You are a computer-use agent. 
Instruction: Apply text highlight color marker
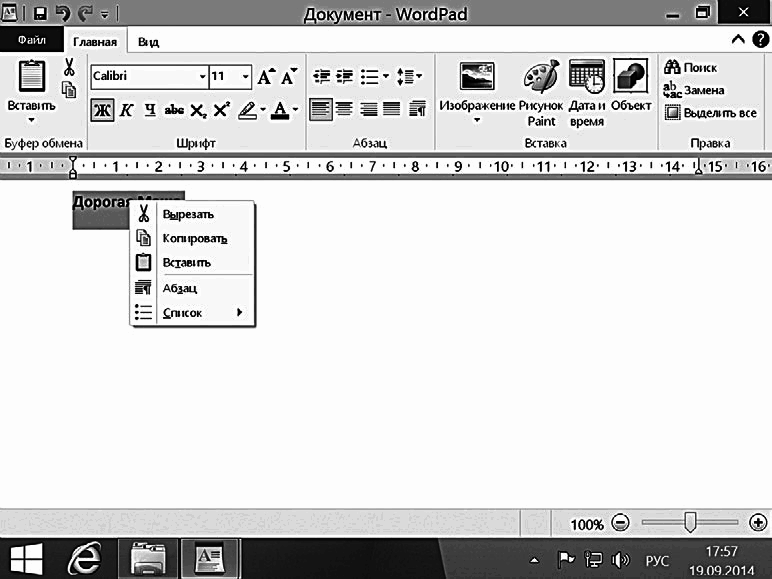(x=248, y=110)
